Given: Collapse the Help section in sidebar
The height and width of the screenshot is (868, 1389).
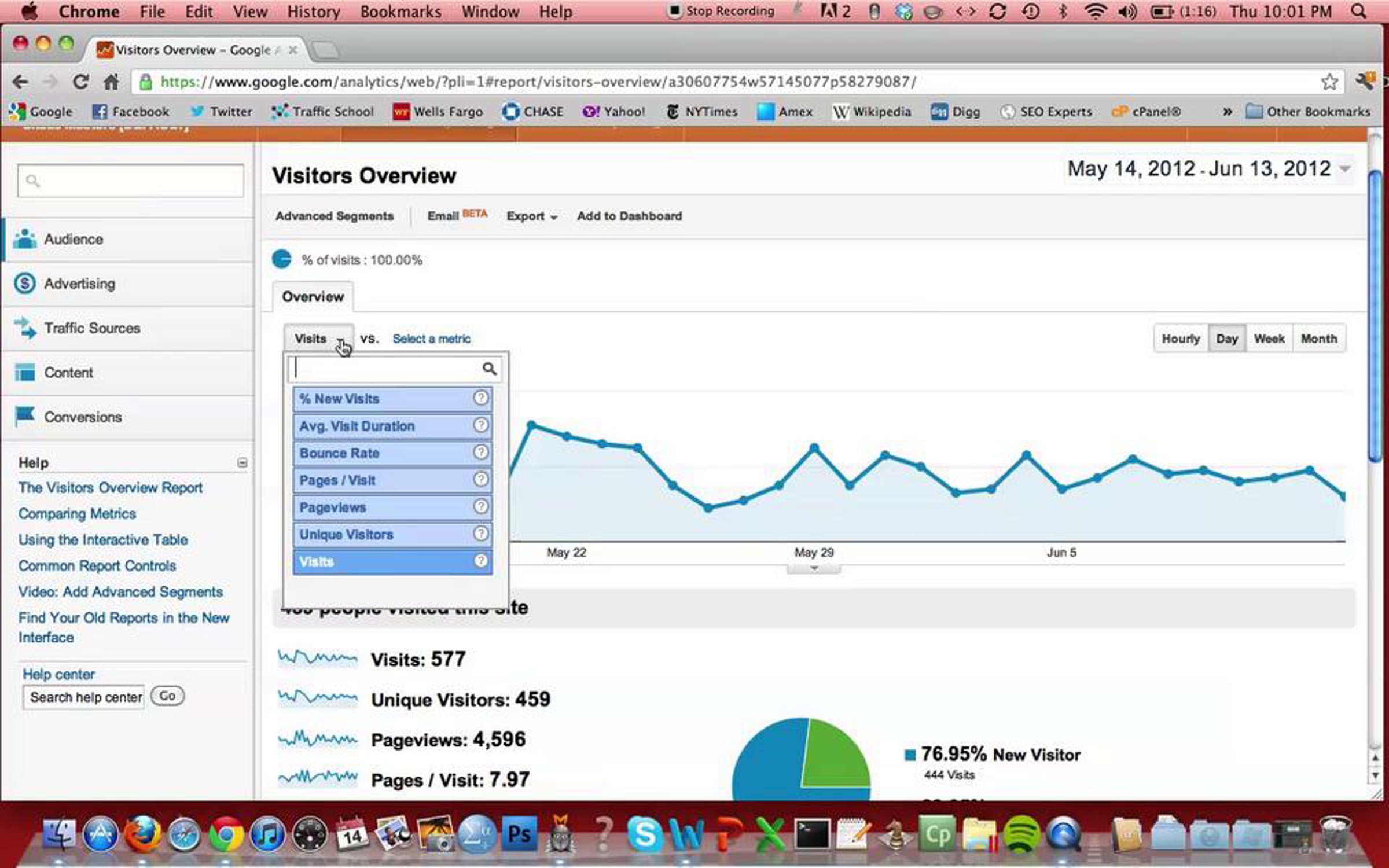Looking at the screenshot, I should [x=242, y=463].
